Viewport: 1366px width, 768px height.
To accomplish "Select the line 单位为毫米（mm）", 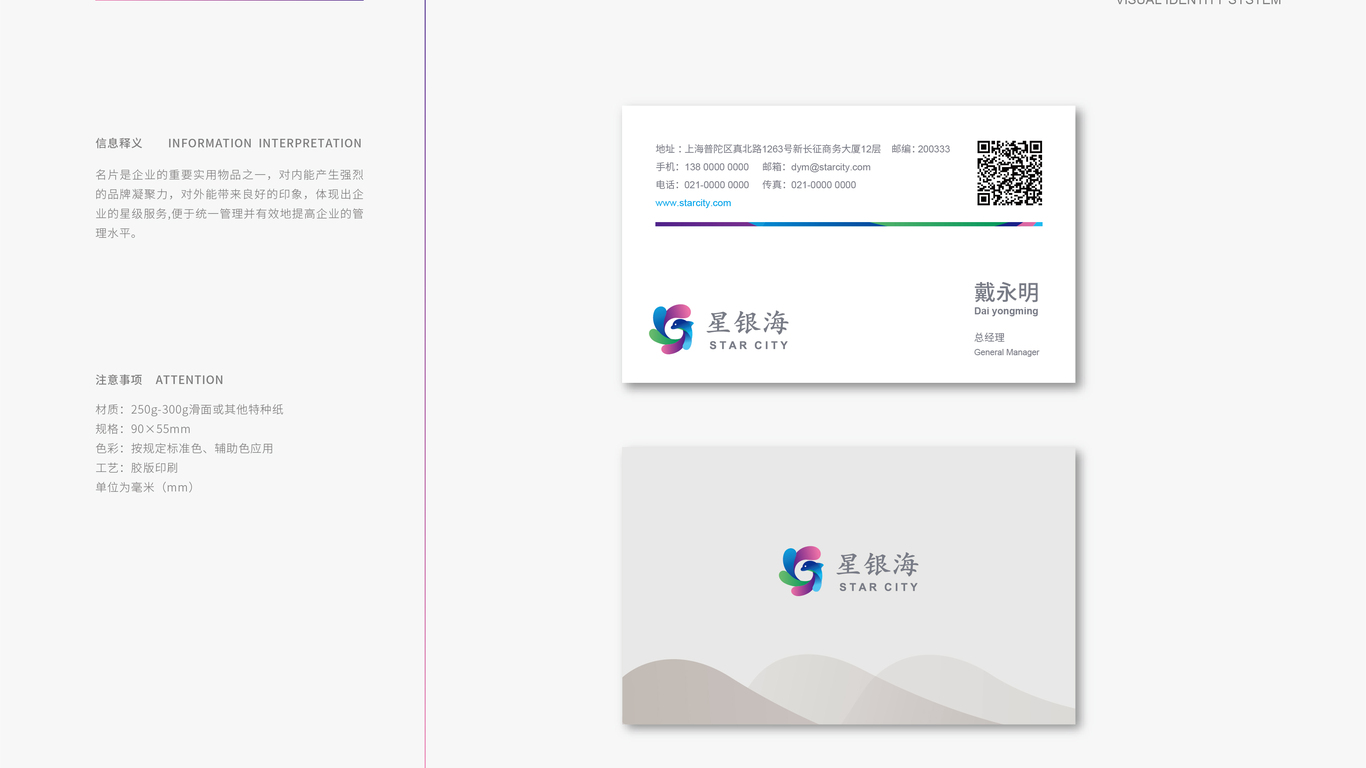I will tap(147, 487).
